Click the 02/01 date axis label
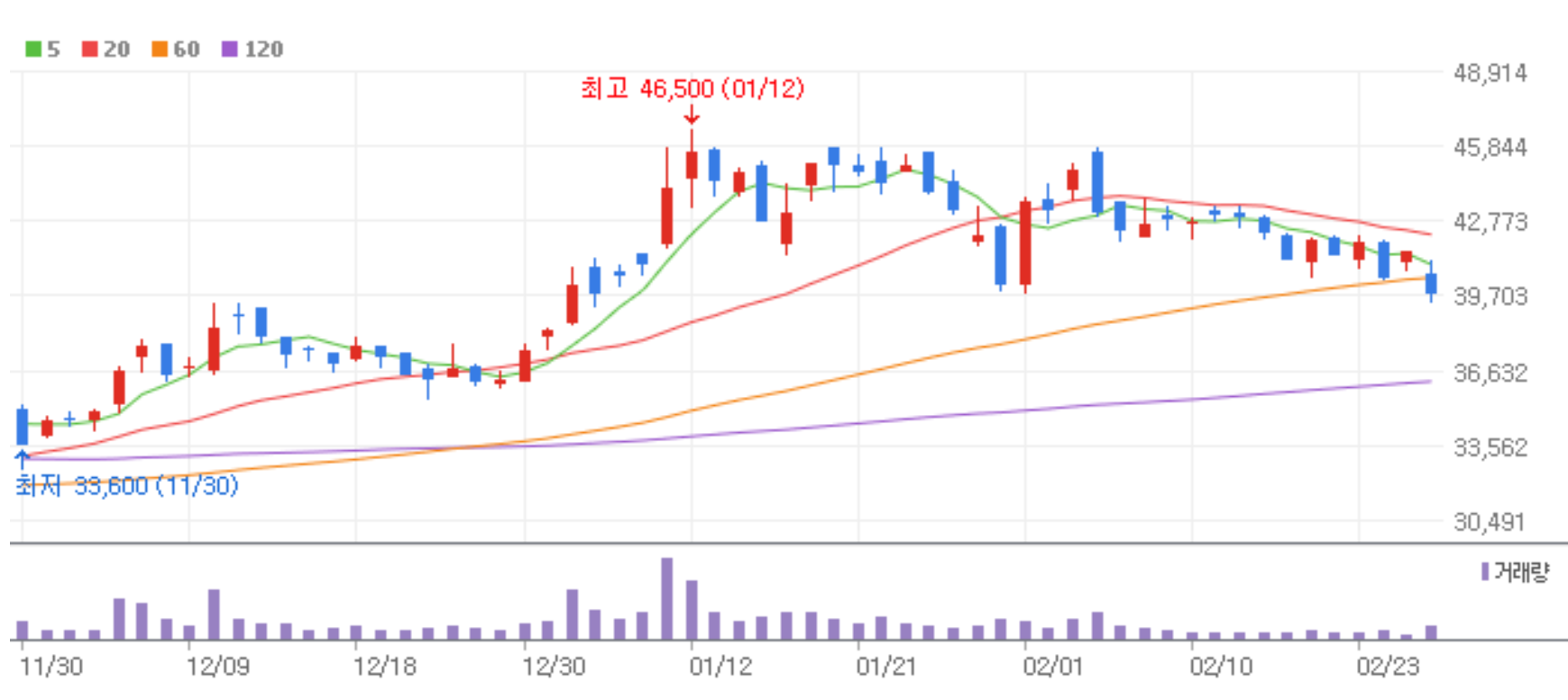This screenshot has width=1568, height=700. pyautogui.click(x=1054, y=667)
